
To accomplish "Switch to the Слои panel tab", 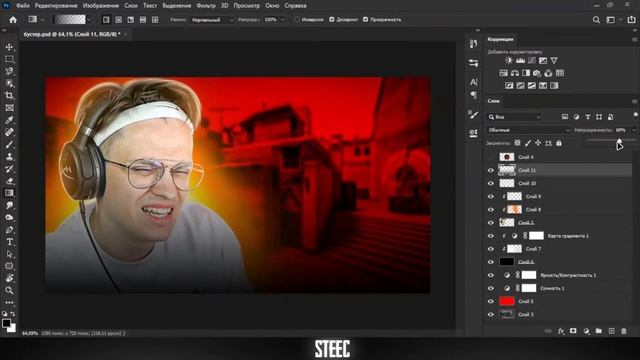I will tap(493, 101).
